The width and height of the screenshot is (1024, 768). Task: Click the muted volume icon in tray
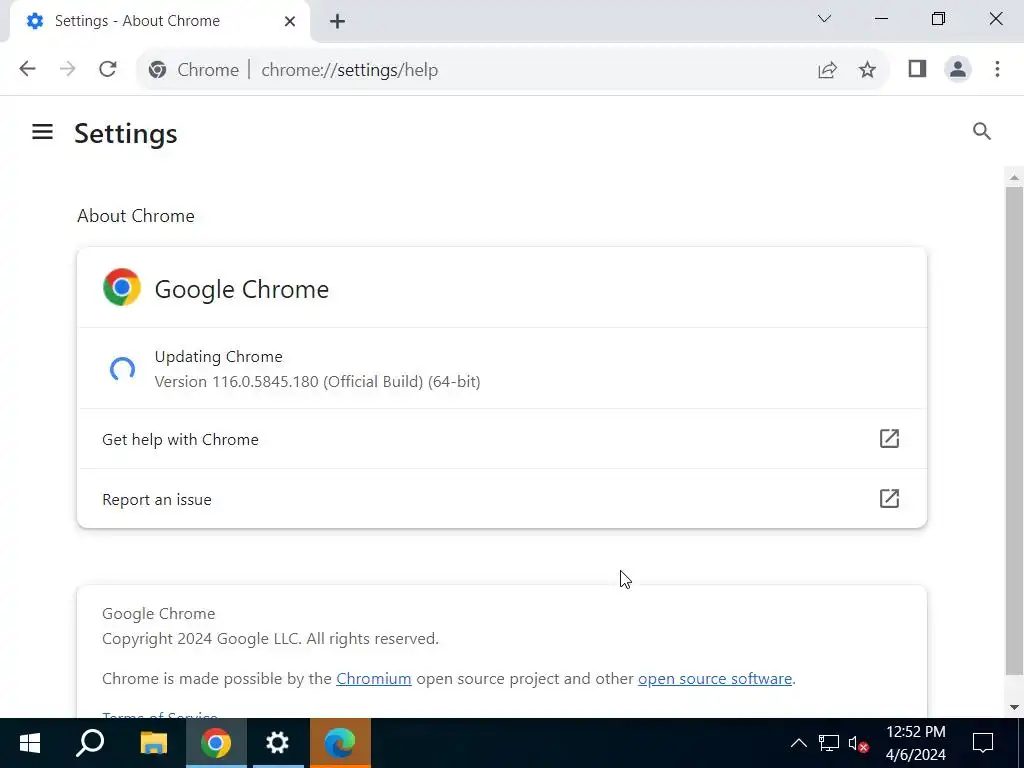857,743
